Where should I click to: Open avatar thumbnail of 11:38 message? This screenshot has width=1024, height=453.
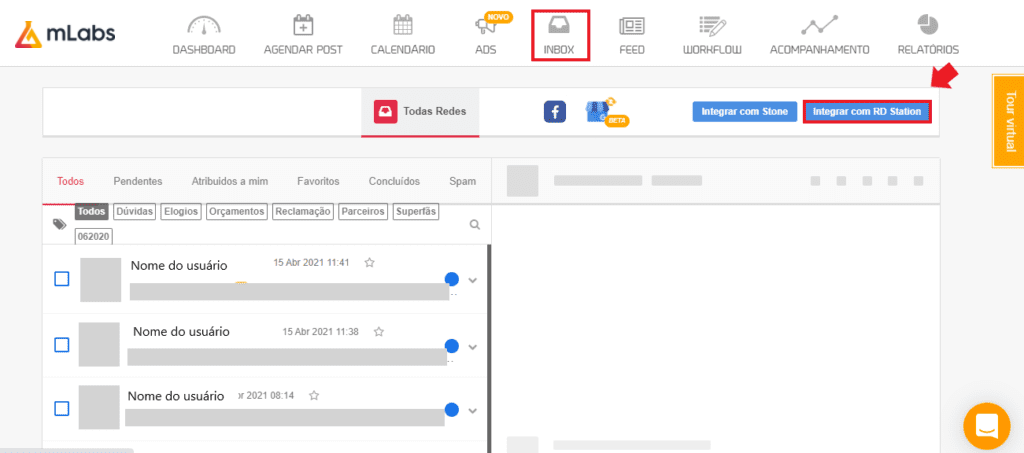99,344
